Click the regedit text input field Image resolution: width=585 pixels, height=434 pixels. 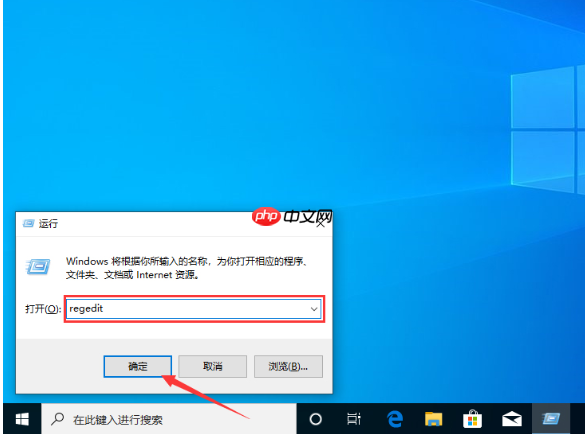(194, 309)
